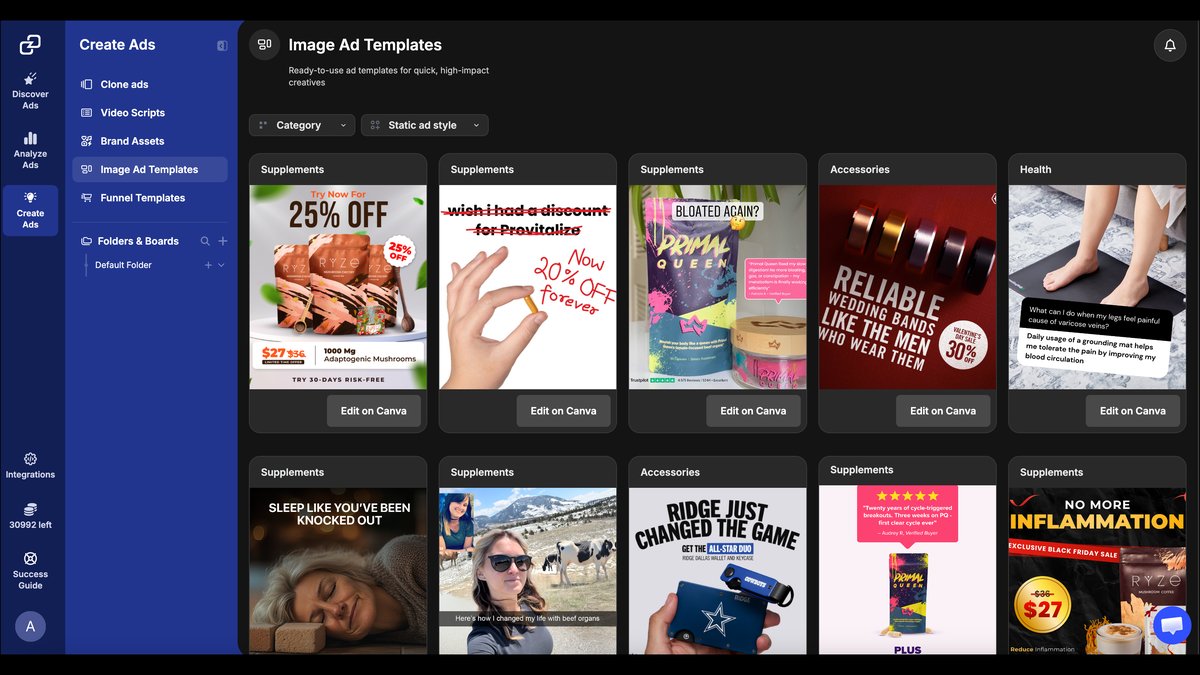This screenshot has width=1200, height=675.
Task: Click the Funnel Templates icon
Action: pyautogui.click(x=87, y=198)
